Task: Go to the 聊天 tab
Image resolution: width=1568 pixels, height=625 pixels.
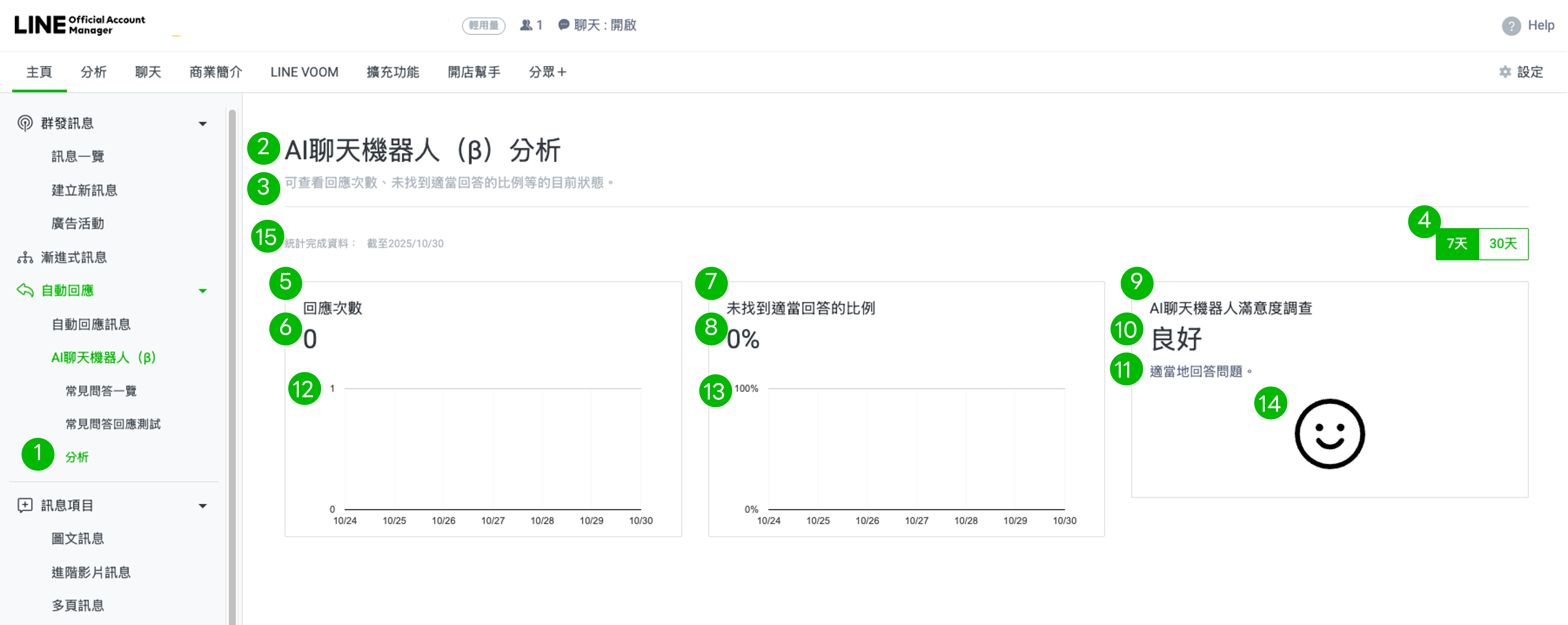Action: click(x=148, y=72)
